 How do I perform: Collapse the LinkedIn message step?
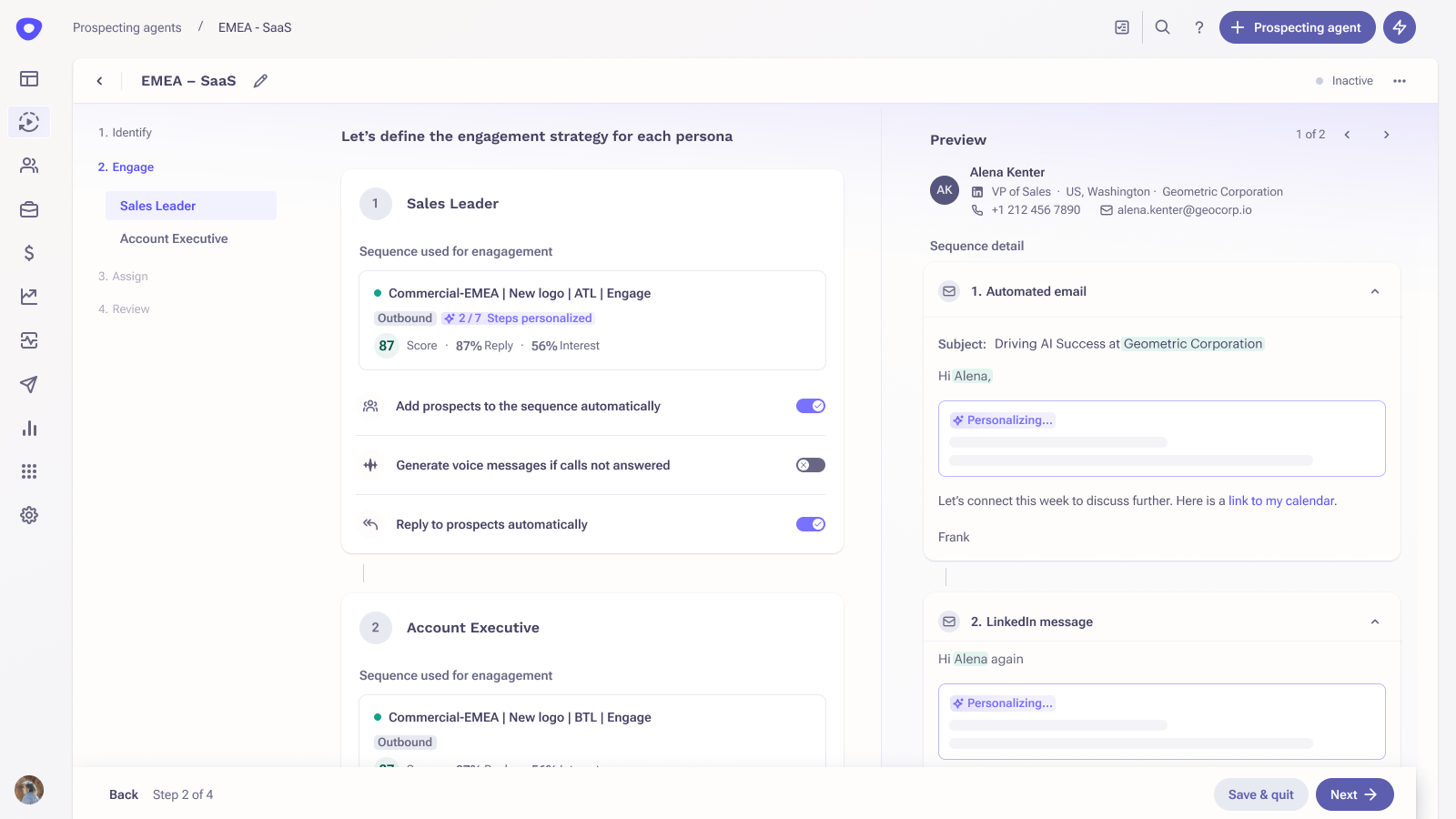1375,622
